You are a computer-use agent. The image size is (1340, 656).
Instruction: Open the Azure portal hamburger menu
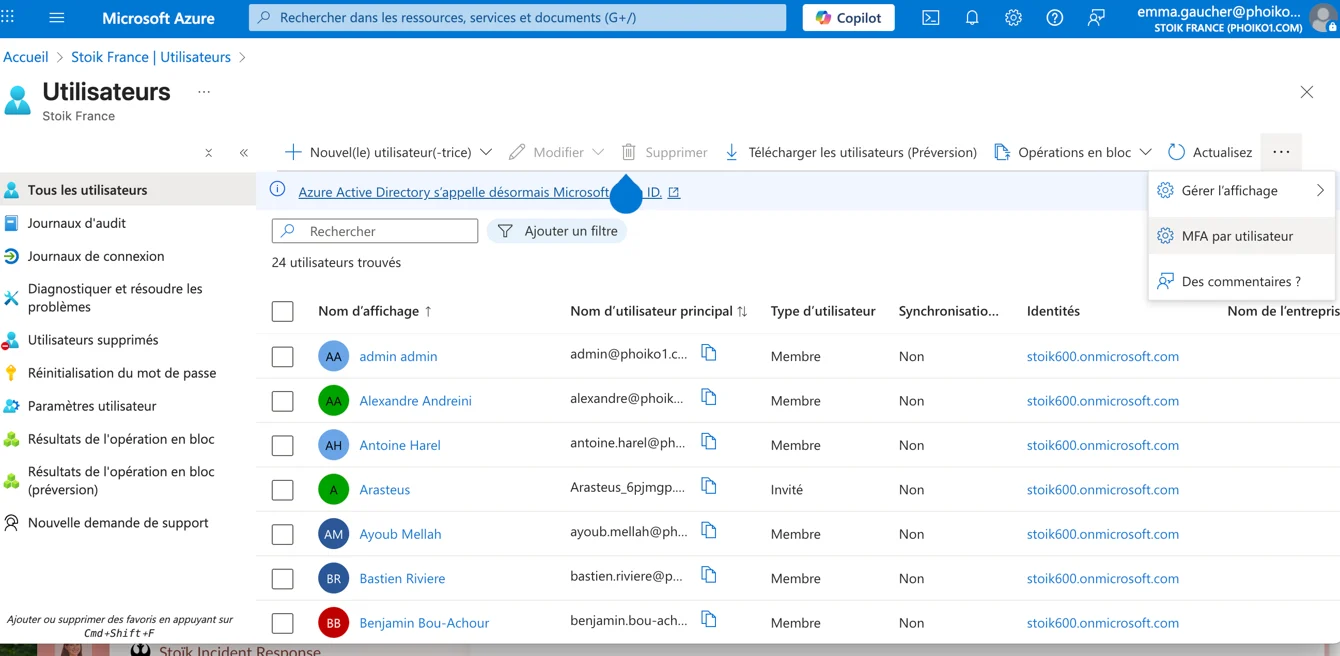[x=57, y=18]
